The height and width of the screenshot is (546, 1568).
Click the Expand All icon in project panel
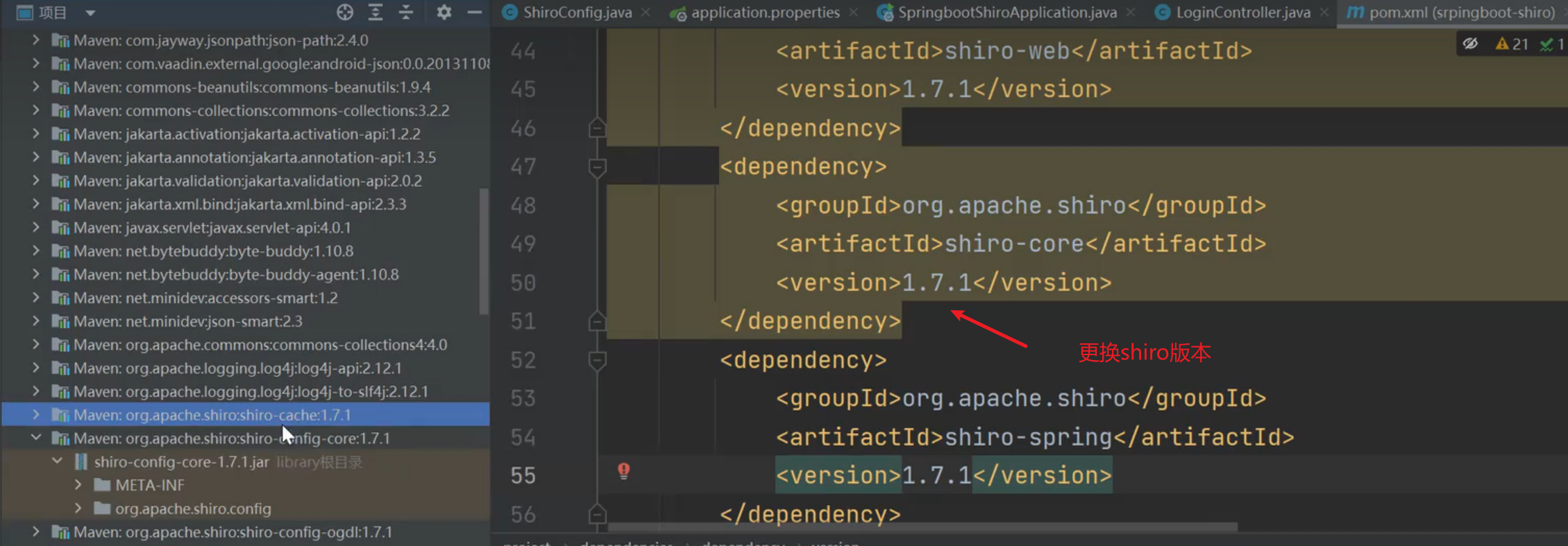(x=376, y=12)
